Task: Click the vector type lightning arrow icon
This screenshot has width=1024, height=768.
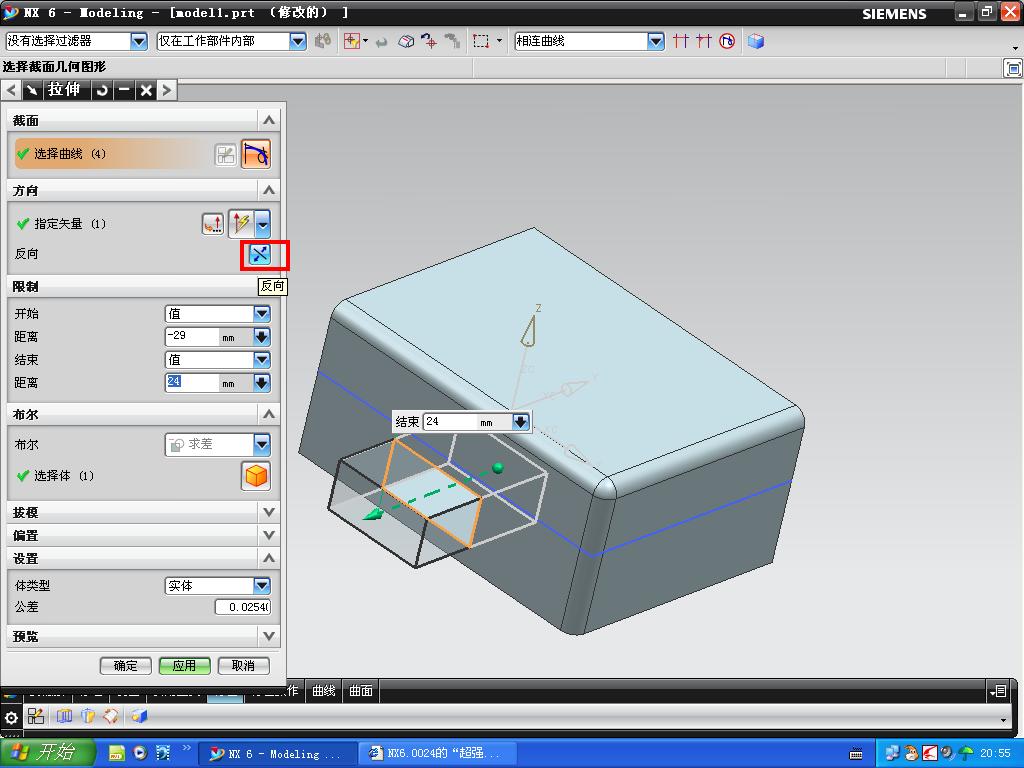Action: (242, 224)
